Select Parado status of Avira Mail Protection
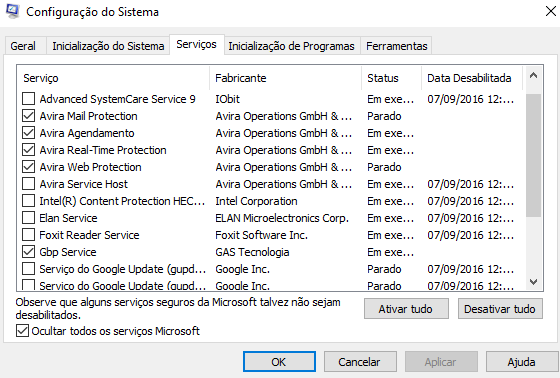 [384, 116]
